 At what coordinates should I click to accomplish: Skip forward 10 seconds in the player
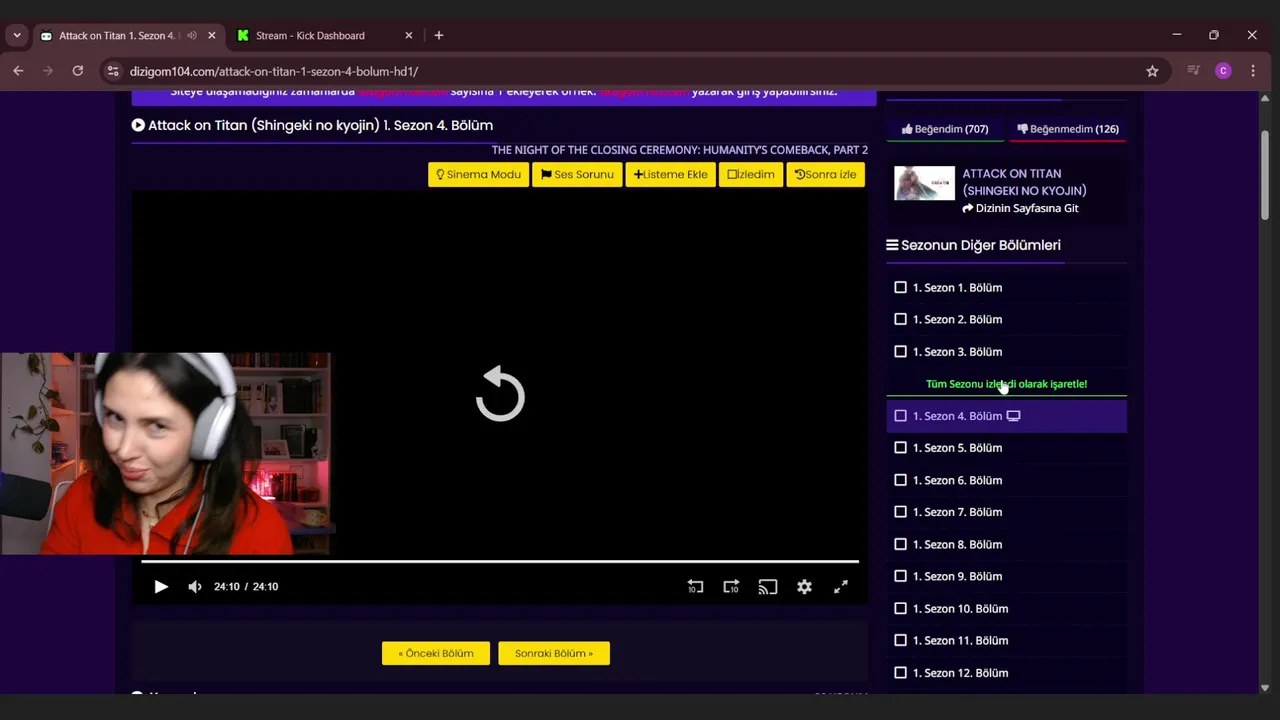(731, 587)
